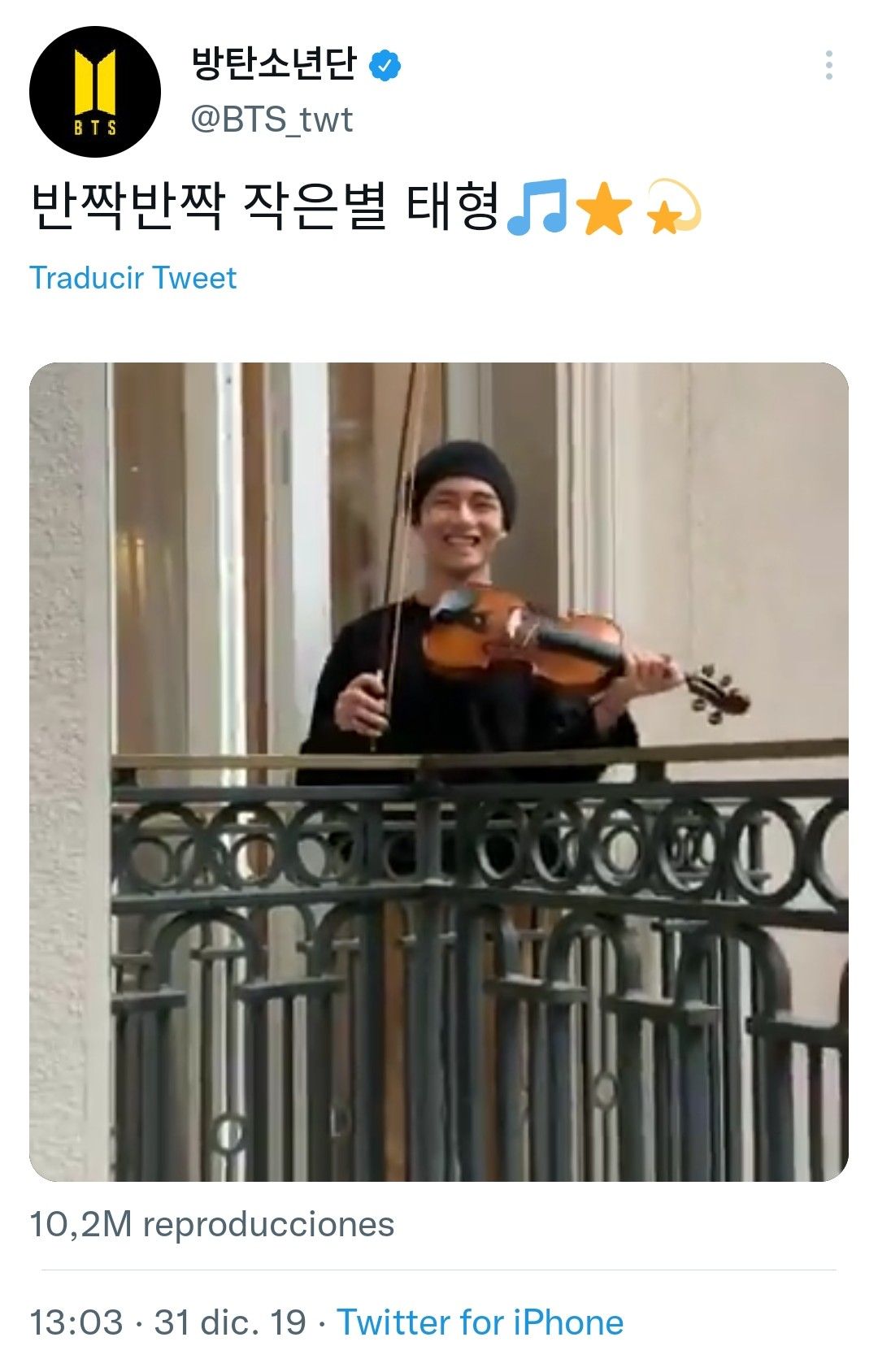Click the blue verified badge

point(385,65)
